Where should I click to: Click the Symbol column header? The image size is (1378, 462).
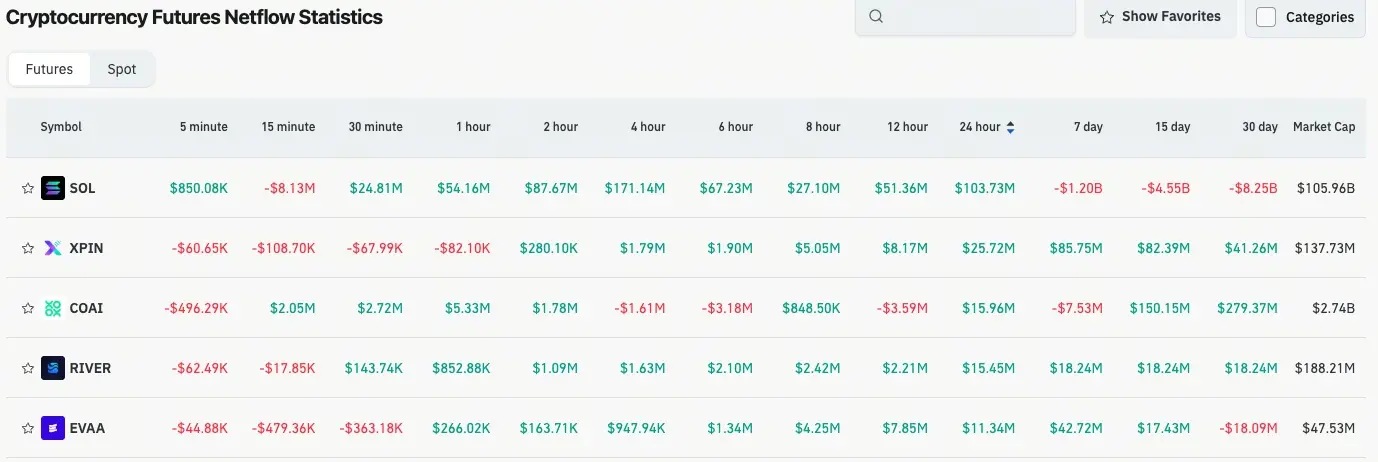pos(61,127)
